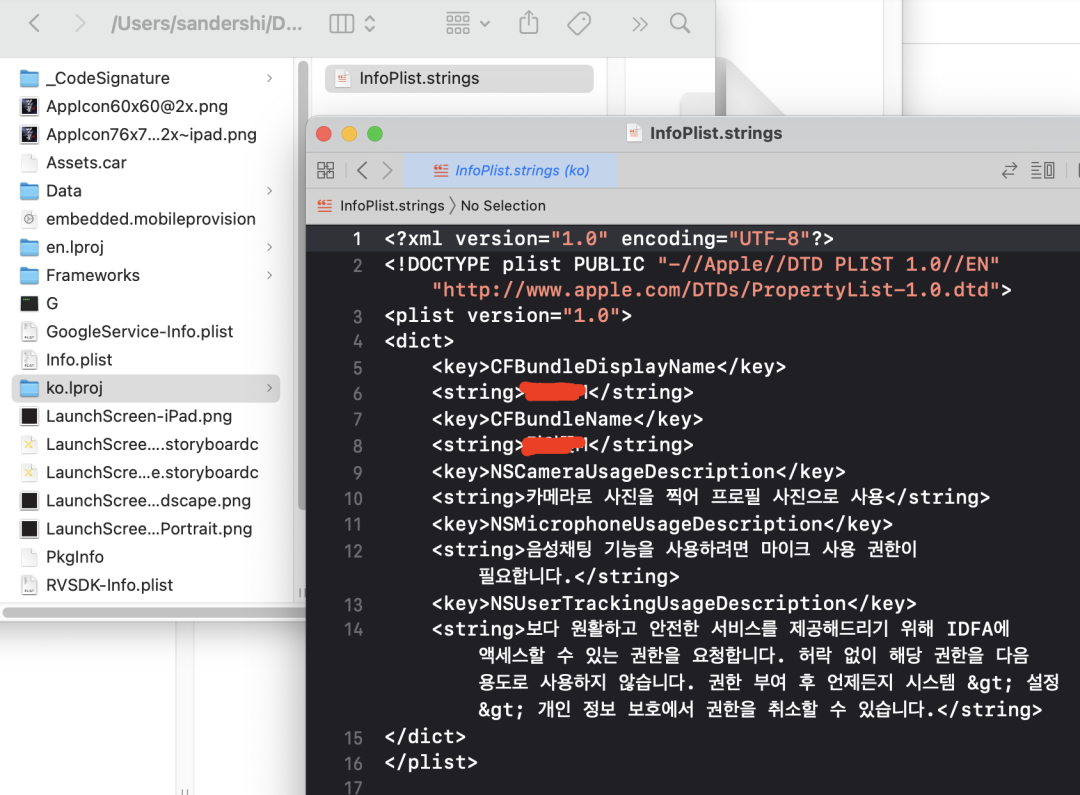
Task: Click No Selection in the jump bar
Action: (x=503, y=205)
